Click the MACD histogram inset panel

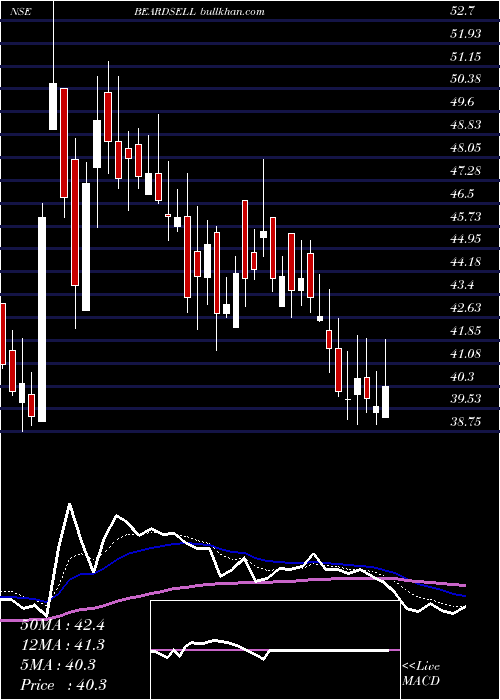pos(275,650)
